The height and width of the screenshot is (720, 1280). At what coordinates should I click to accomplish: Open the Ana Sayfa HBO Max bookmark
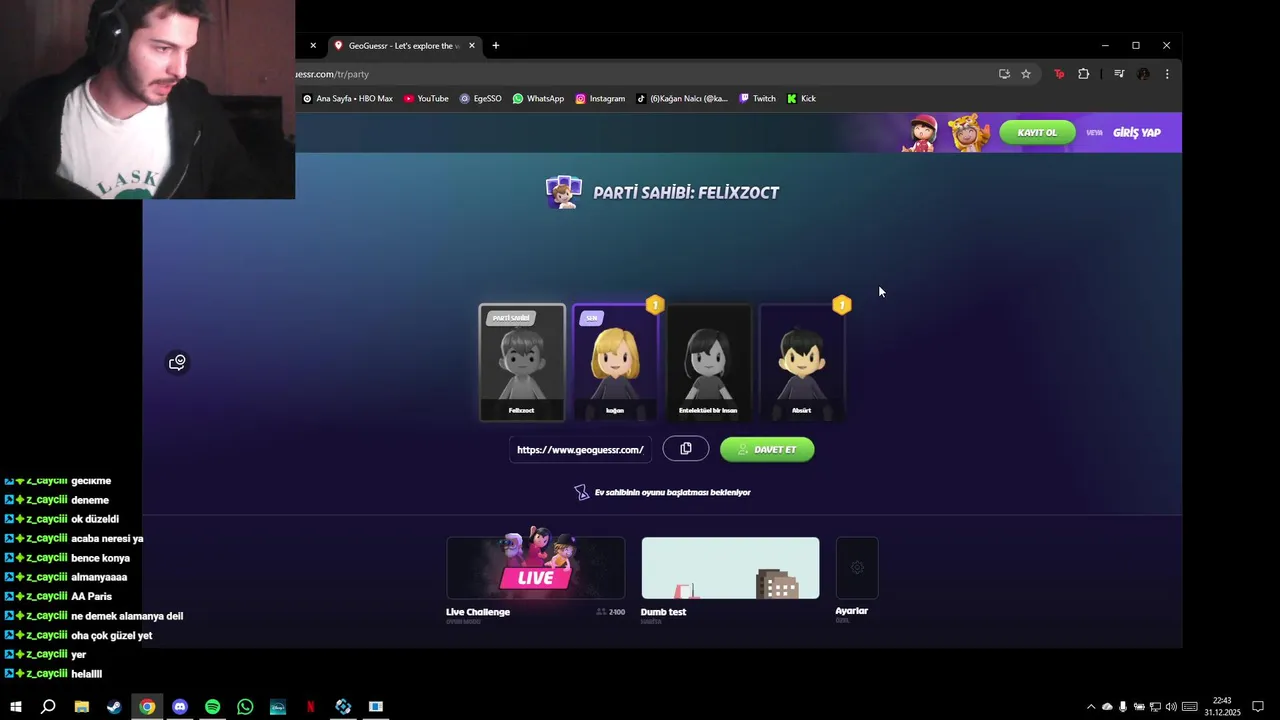pos(347,99)
